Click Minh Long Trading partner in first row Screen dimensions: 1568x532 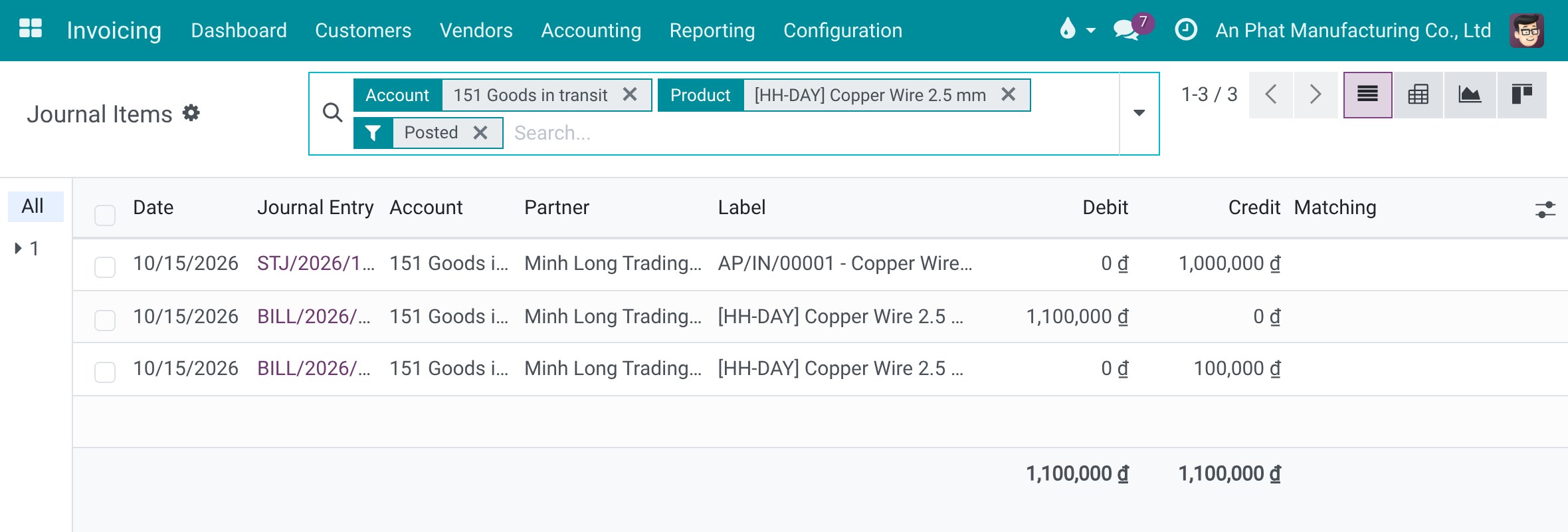pyautogui.click(x=613, y=263)
